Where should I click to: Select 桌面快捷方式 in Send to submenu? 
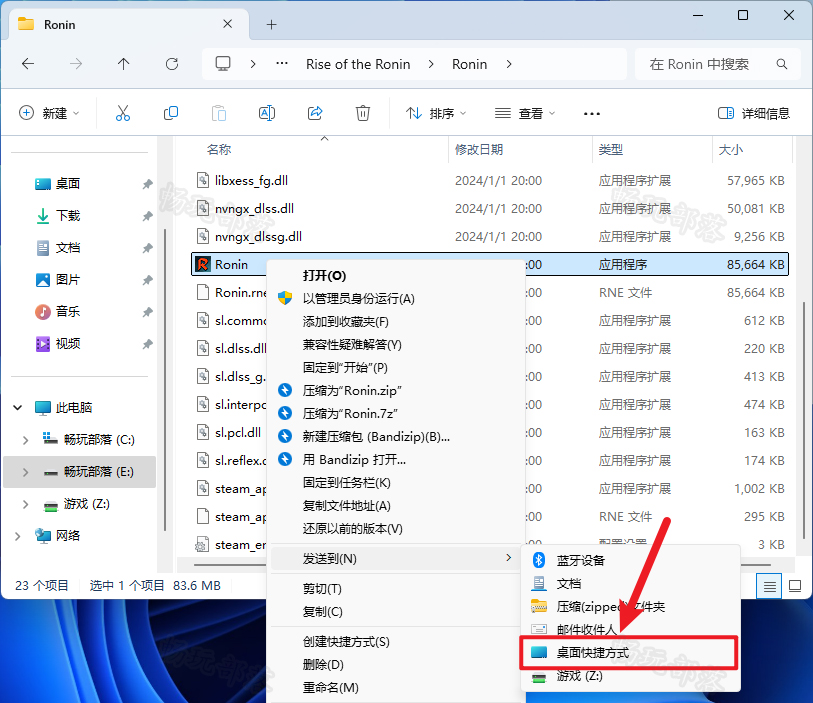tap(629, 653)
